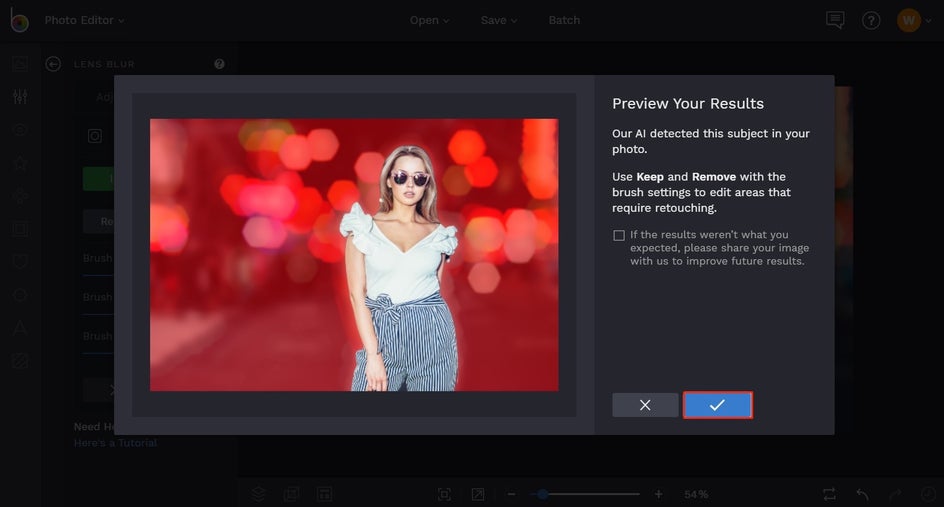The image size is (944, 507).
Task: Expand the account dropdown arrow beside the avatar
Action: [928, 21]
